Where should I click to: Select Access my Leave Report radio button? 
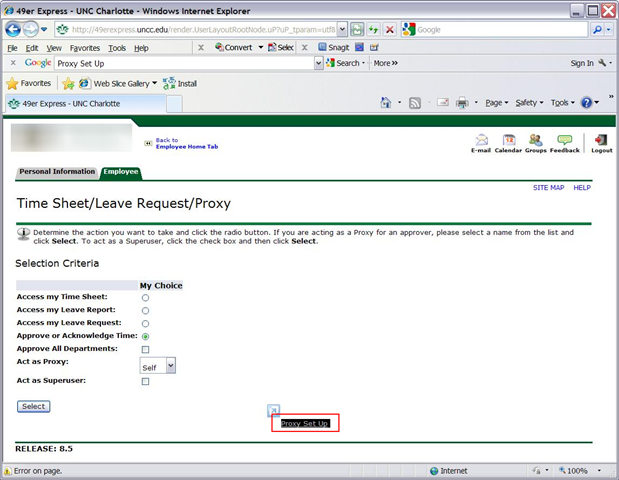(145, 311)
